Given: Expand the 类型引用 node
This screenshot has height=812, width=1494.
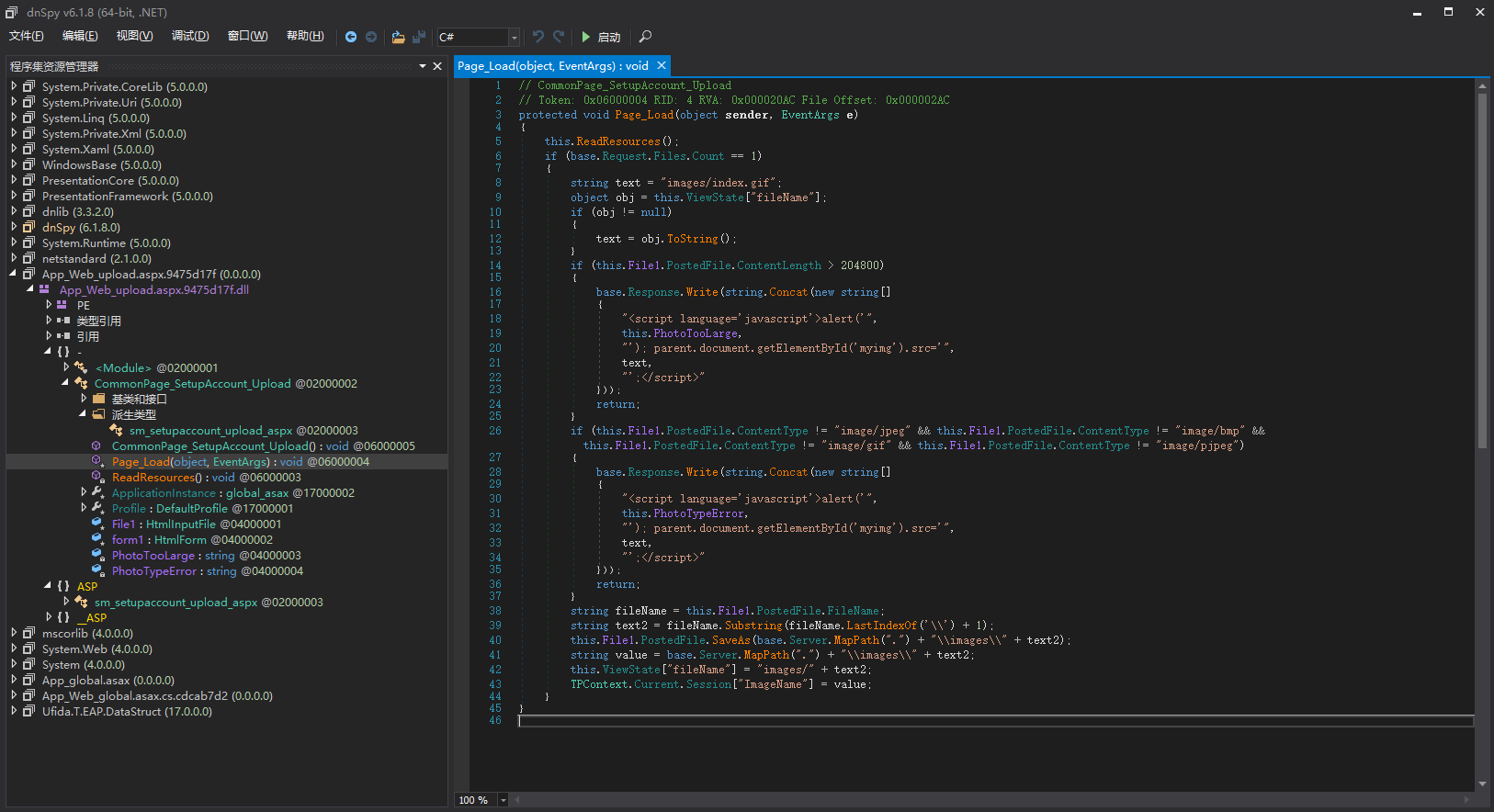Looking at the screenshot, I should click(49, 321).
